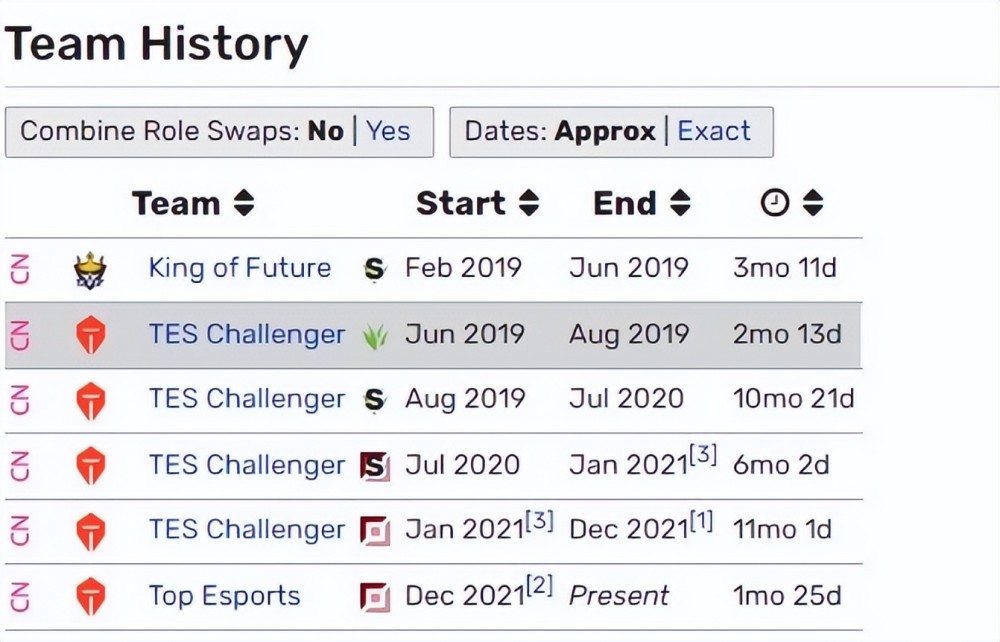
Task: Click the role icon beside Jul 2020
Action: click(x=374, y=465)
